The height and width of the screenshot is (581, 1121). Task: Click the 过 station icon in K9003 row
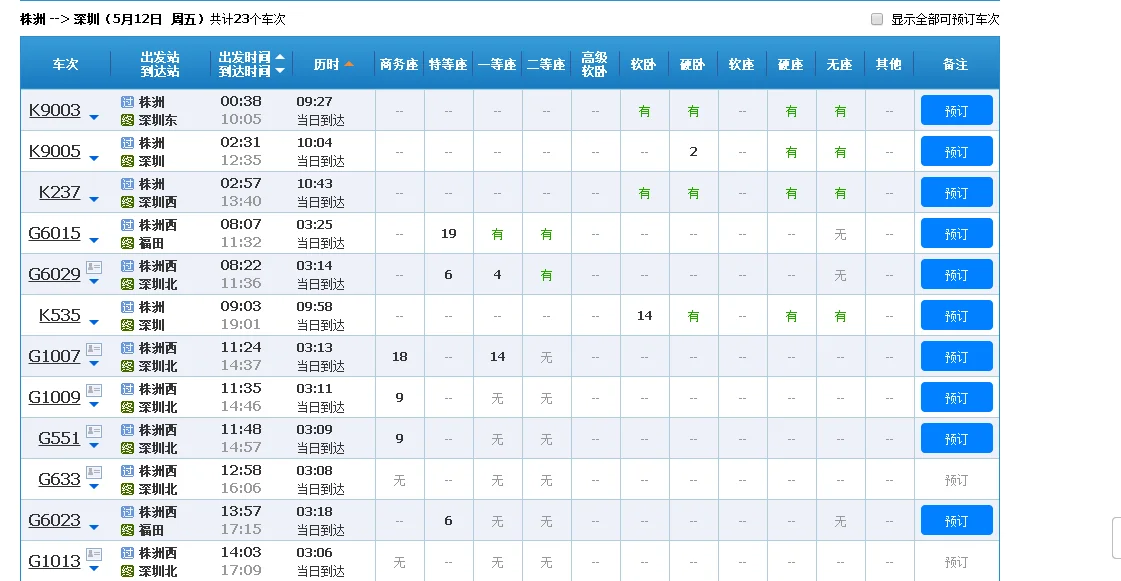[127, 102]
